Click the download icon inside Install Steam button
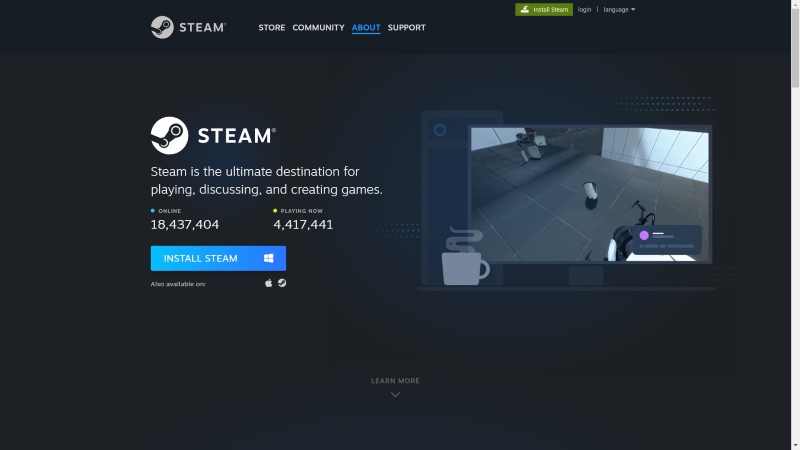 [524, 9]
